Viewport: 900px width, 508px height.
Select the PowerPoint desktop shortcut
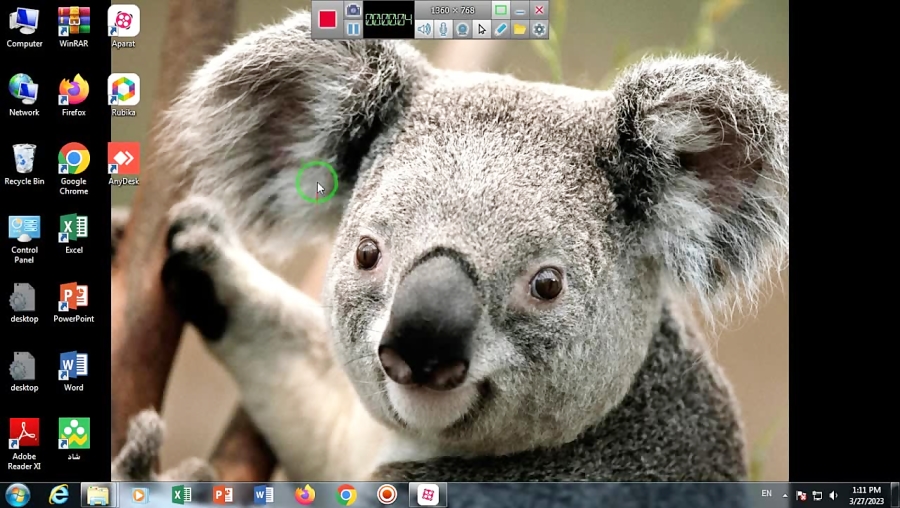point(73,303)
